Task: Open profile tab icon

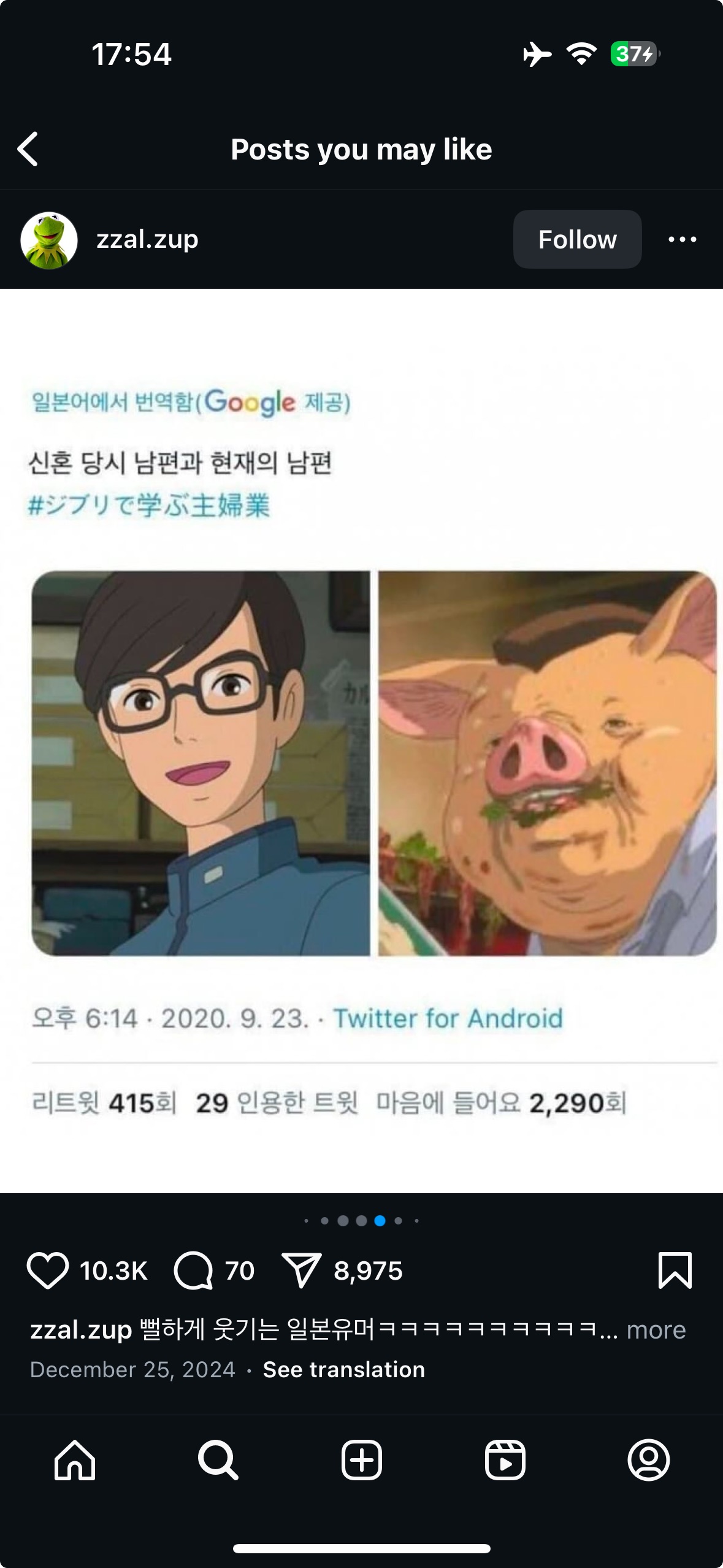Action: pos(648,1460)
